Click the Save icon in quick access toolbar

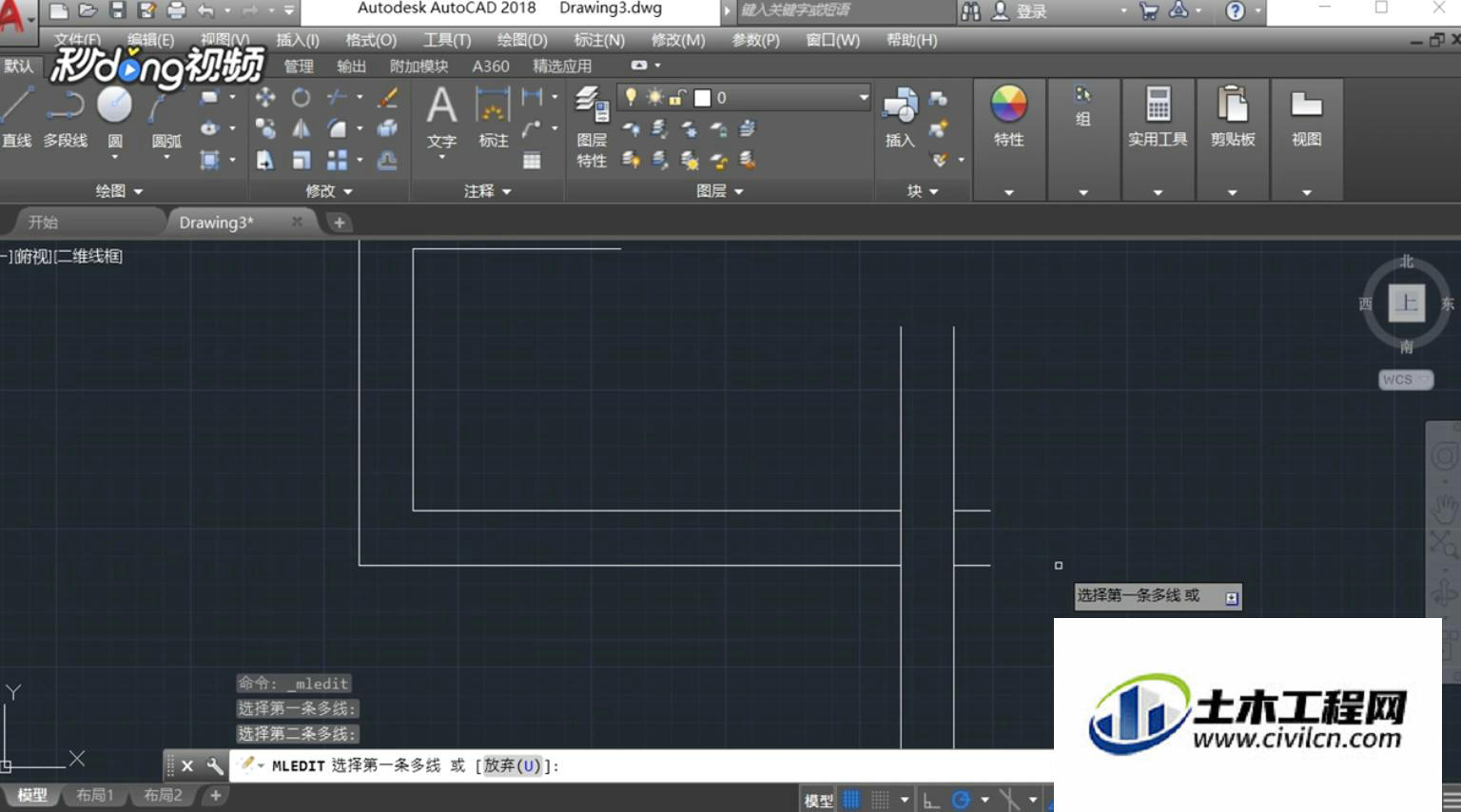[x=117, y=10]
